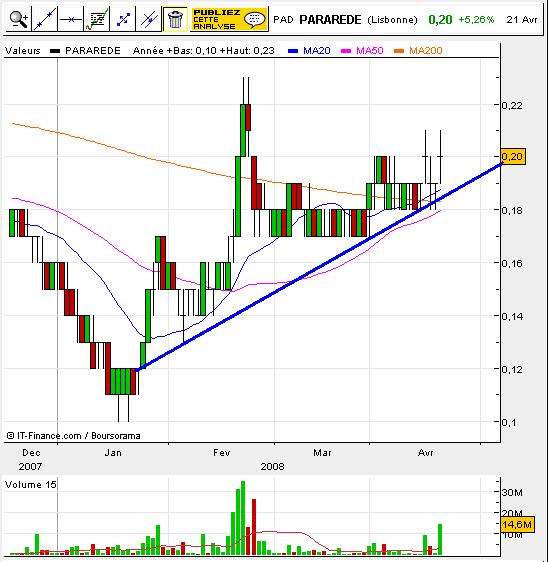
Task: Click the Année +Bas: 0,10 +Haut: 0,23 text
Action: click(x=204, y=51)
